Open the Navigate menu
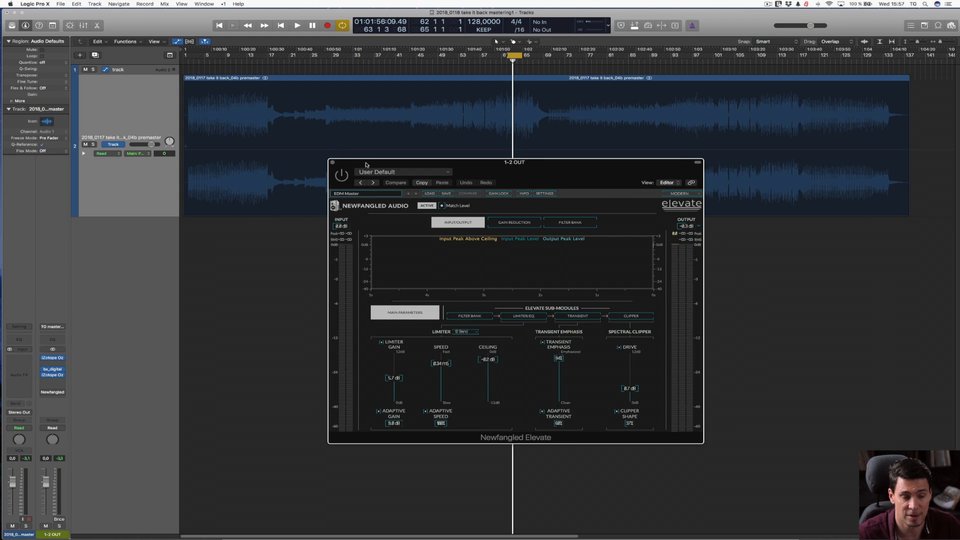The image size is (960, 540). (x=119, y=4)
